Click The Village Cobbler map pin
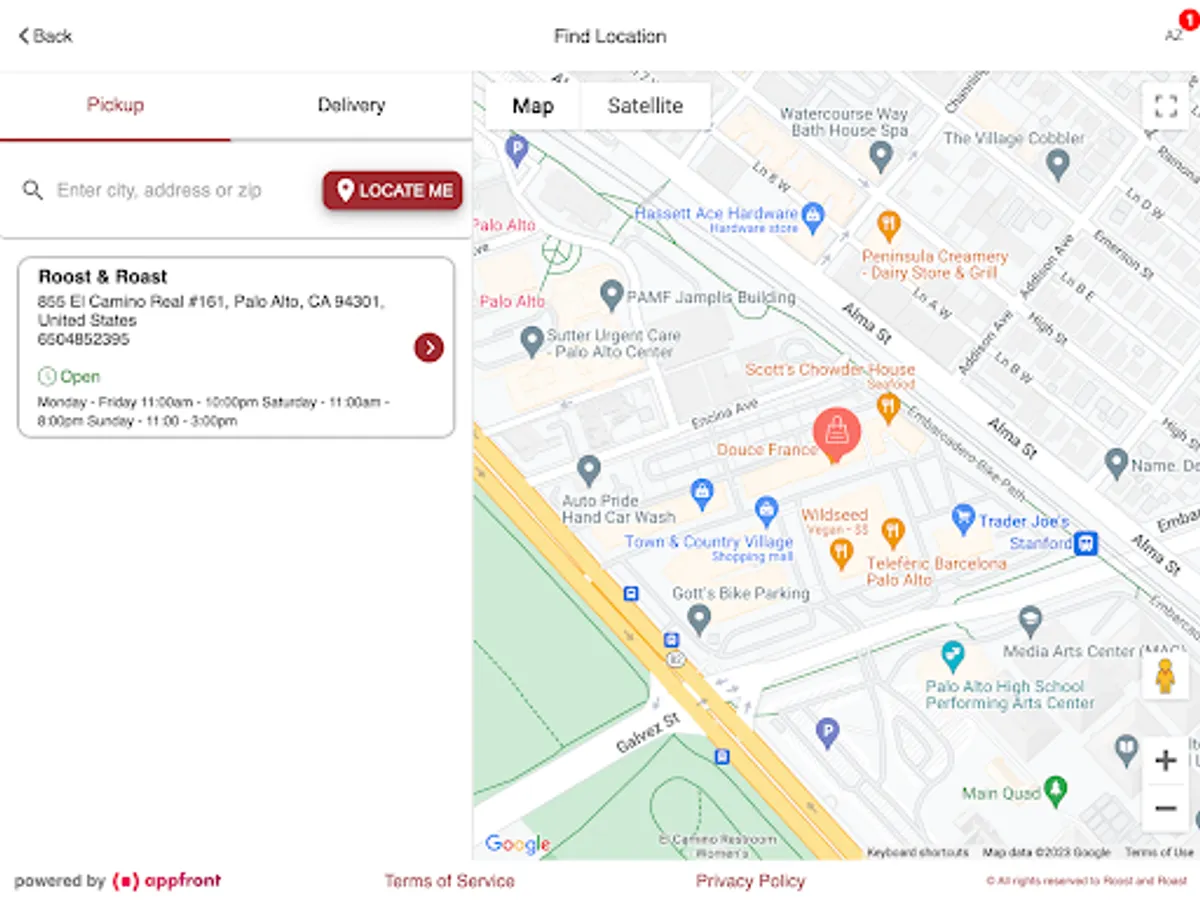Screen dimensions: 1200x900 click(x=1058, y=164)
